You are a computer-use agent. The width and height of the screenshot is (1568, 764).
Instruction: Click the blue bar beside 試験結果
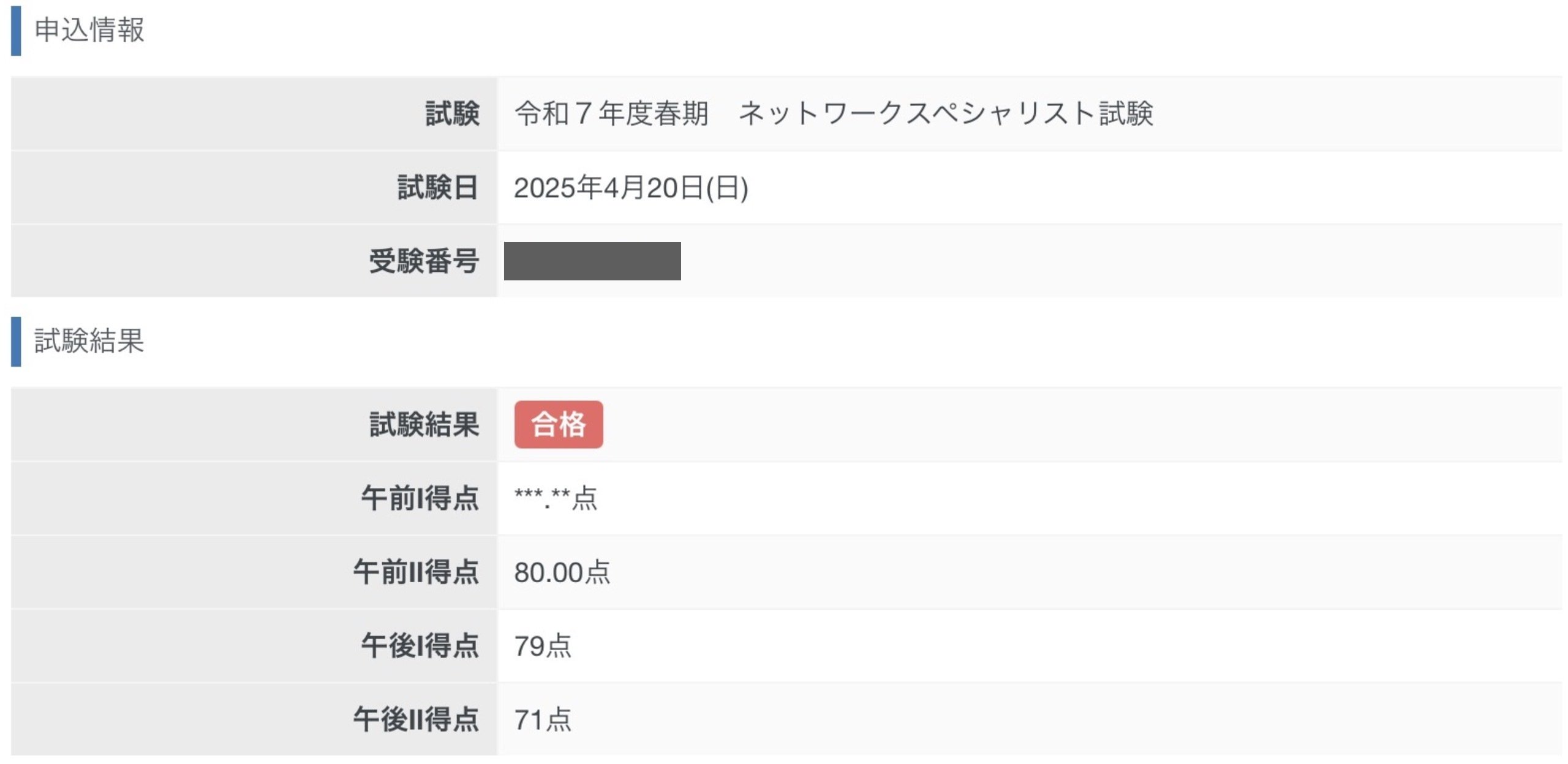[x=16, y=342]
